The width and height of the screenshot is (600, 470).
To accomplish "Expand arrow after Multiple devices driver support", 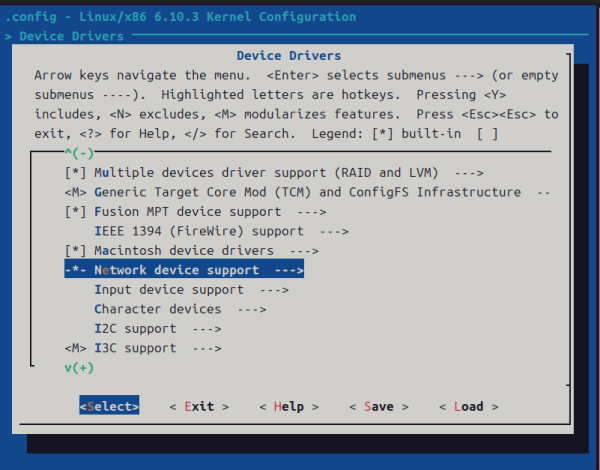I will tap(469, 173).
